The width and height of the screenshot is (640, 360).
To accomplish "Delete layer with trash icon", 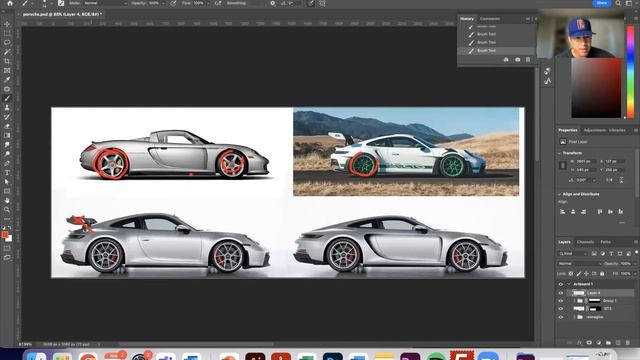I will (628, 343).
